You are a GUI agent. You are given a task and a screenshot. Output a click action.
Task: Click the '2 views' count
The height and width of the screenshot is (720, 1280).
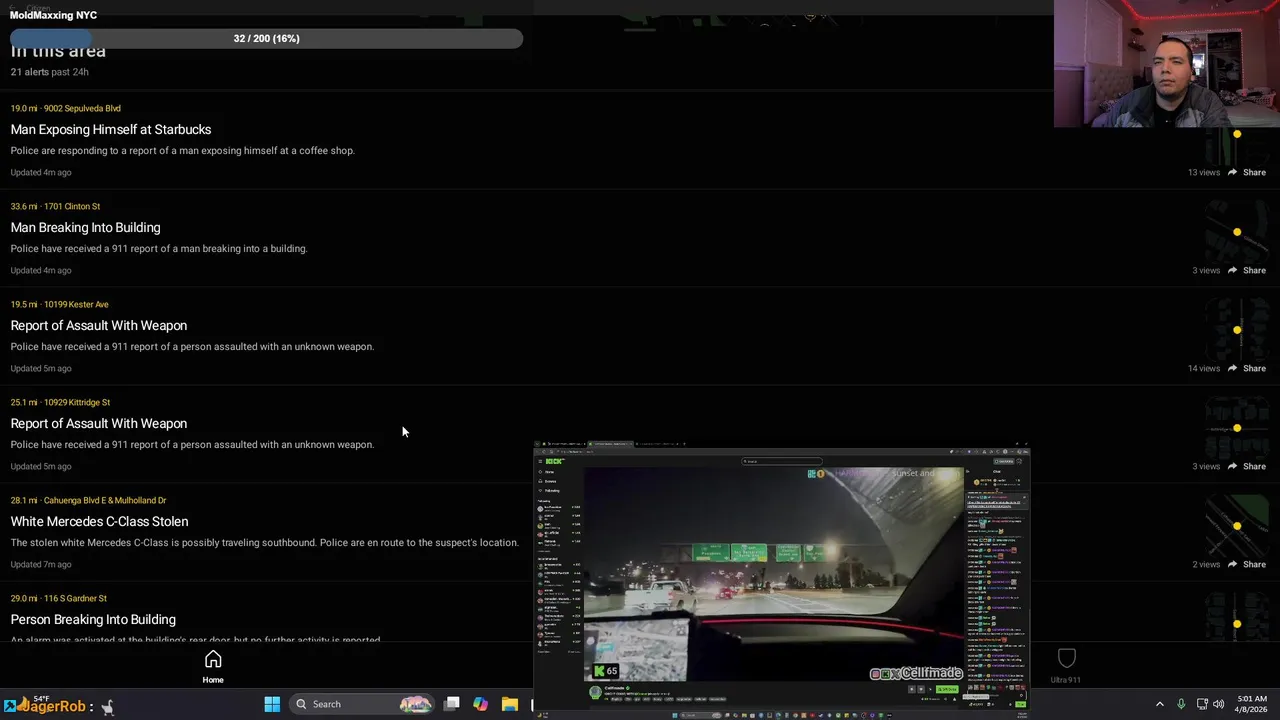tap(1206, 564)
